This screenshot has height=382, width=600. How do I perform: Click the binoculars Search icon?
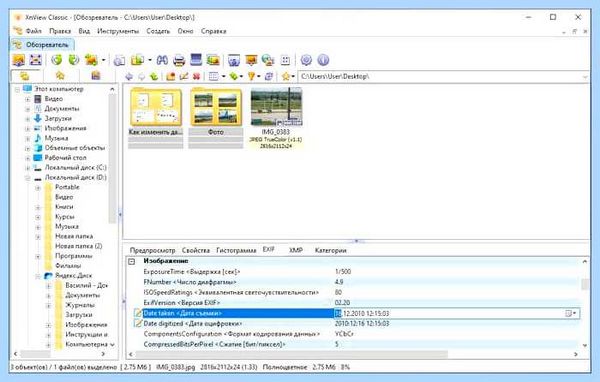click(162, 60)
